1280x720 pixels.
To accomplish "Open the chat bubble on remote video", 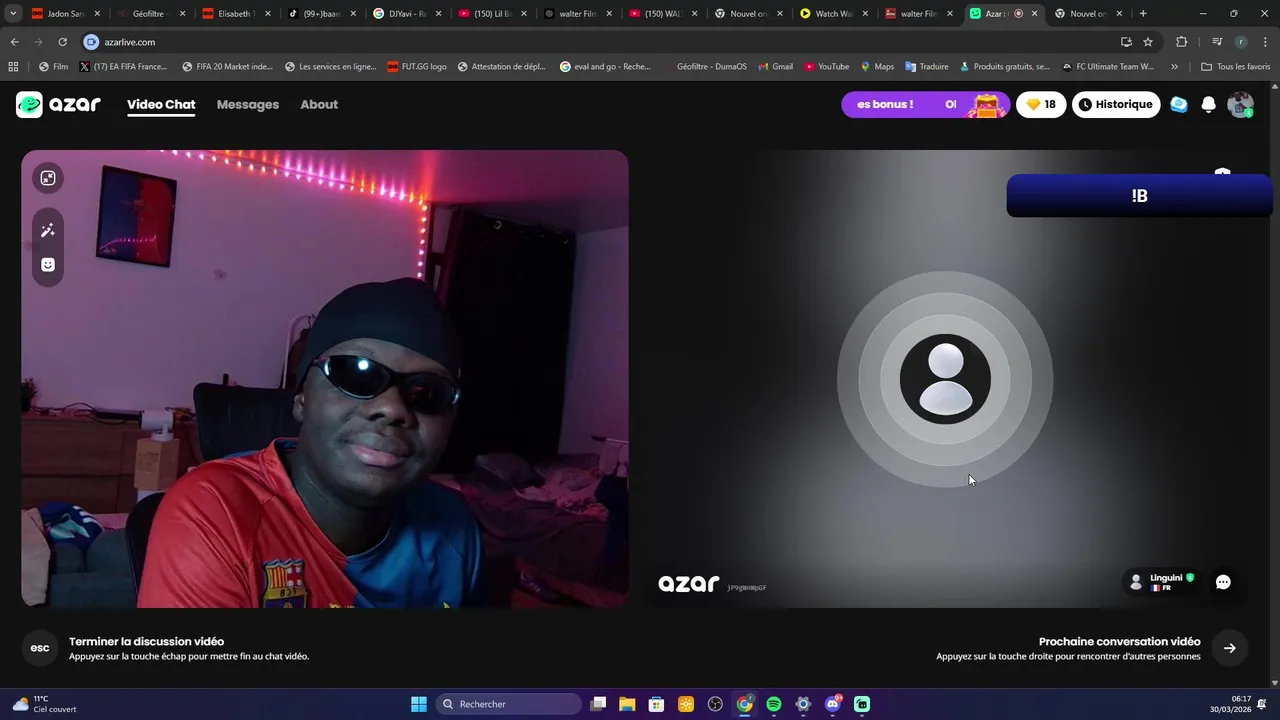I will (1223, 582).
